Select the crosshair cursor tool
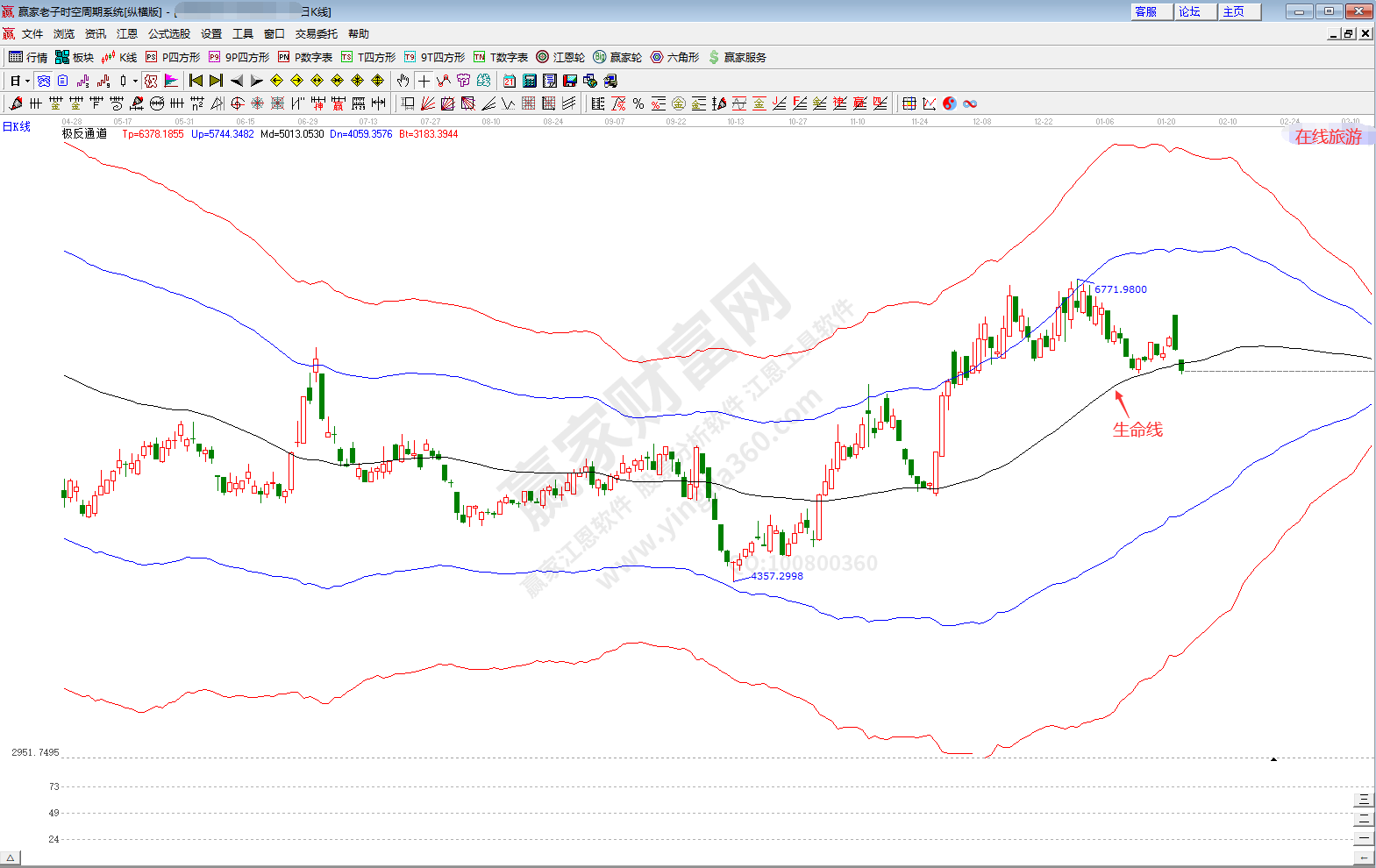This screenshot has height=868, width=1376. [424, 81]
